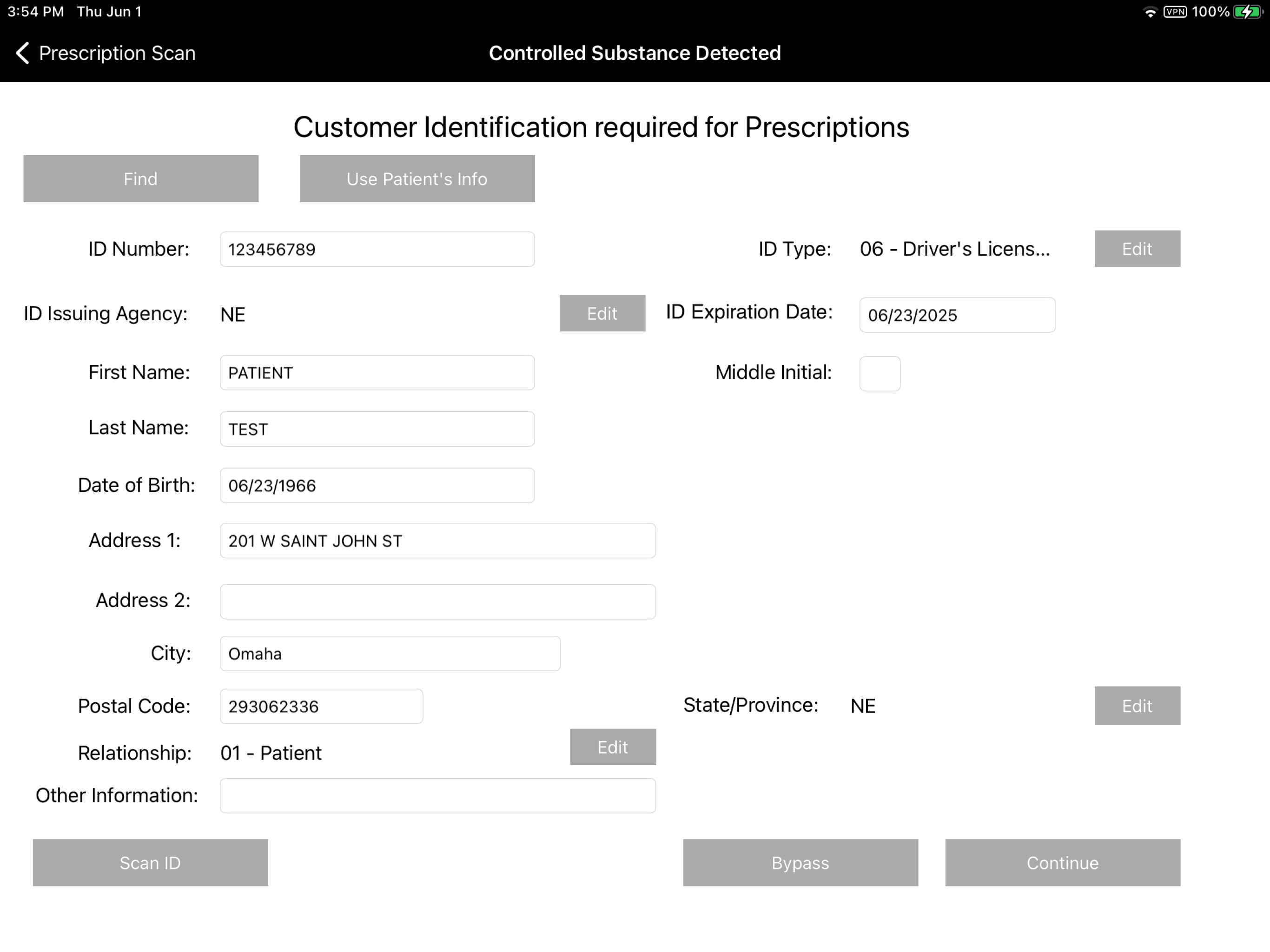Select the ID Expiration Date field

(957, 315)
